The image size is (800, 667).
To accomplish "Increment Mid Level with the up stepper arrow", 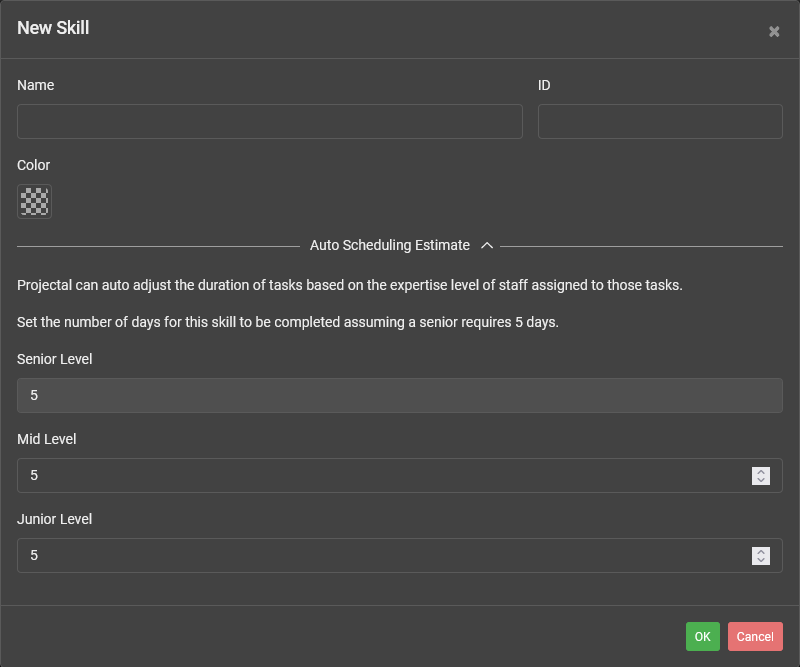I will (761, 470).
